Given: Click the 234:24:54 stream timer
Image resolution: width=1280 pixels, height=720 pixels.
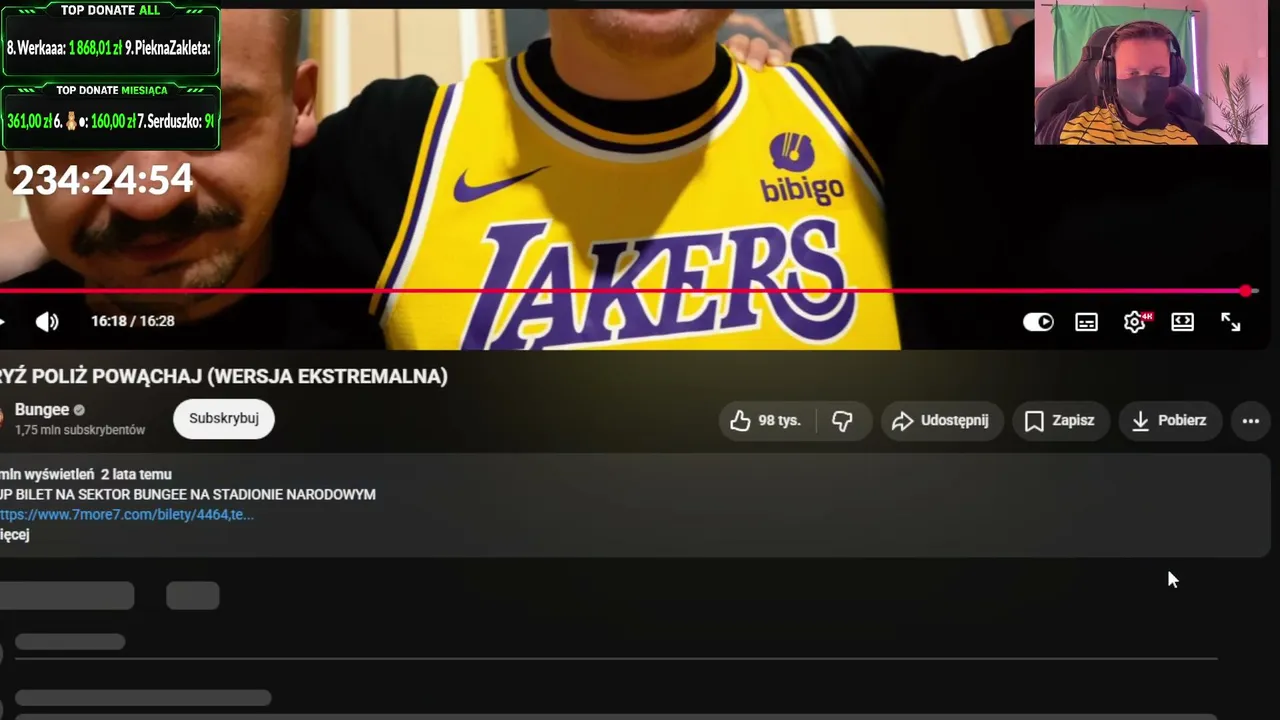Looking at the screenshot, I should [102, 180].
